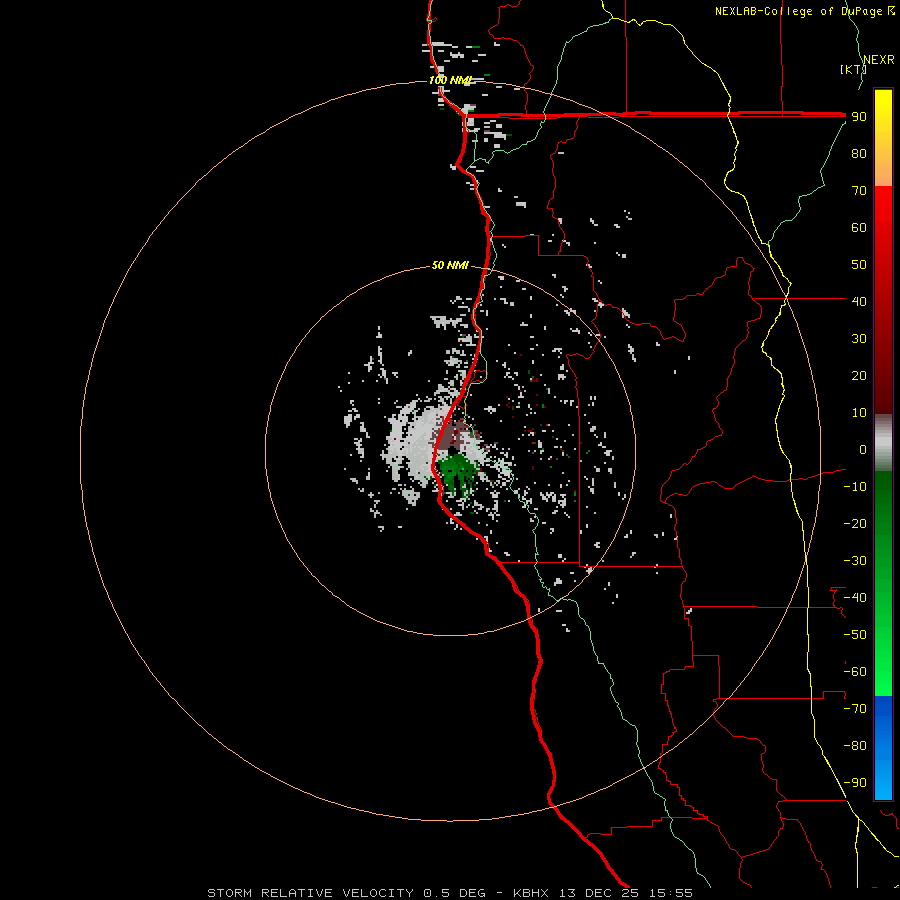
Task: Click the -10 value on velocity scale
Action: point(855,487)
